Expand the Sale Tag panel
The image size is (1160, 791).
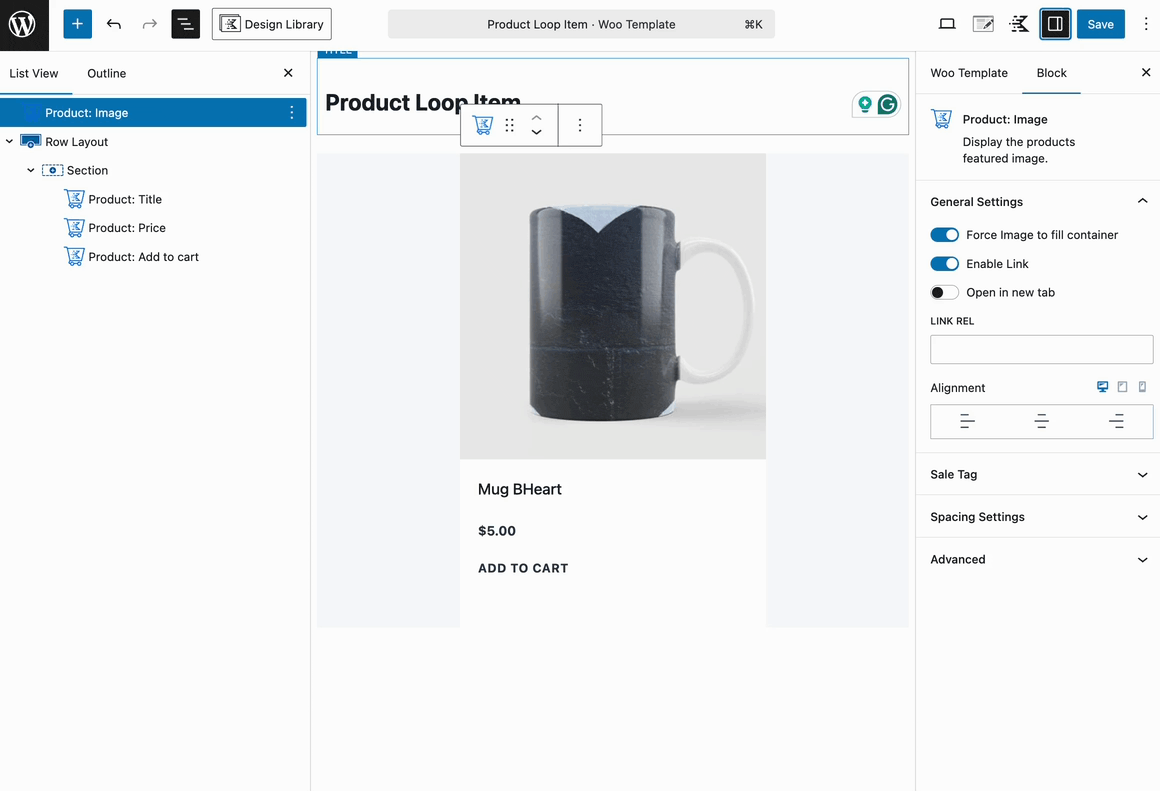click(1038, 474)
